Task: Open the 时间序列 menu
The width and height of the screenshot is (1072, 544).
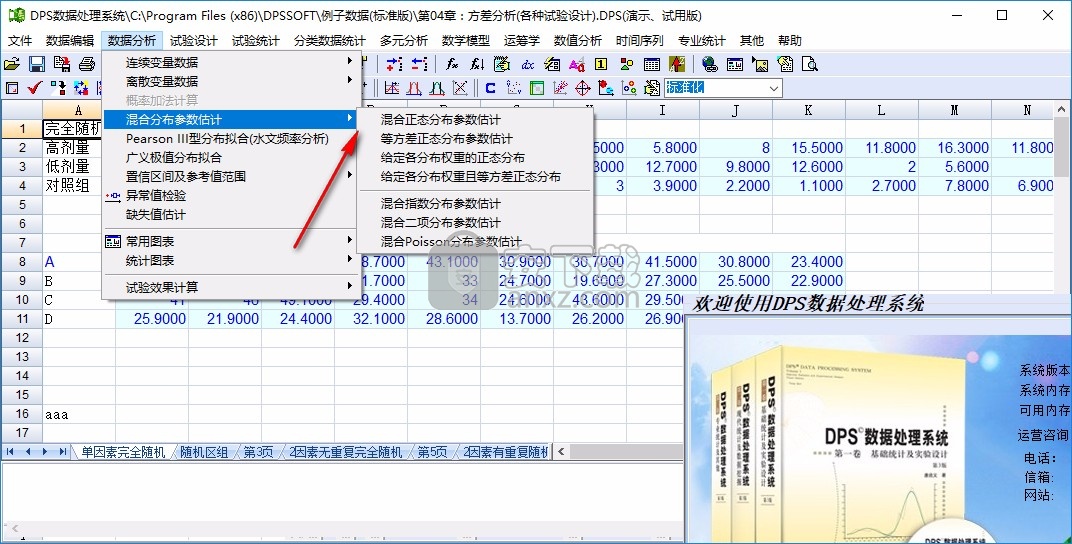Action: coord(640,41)
